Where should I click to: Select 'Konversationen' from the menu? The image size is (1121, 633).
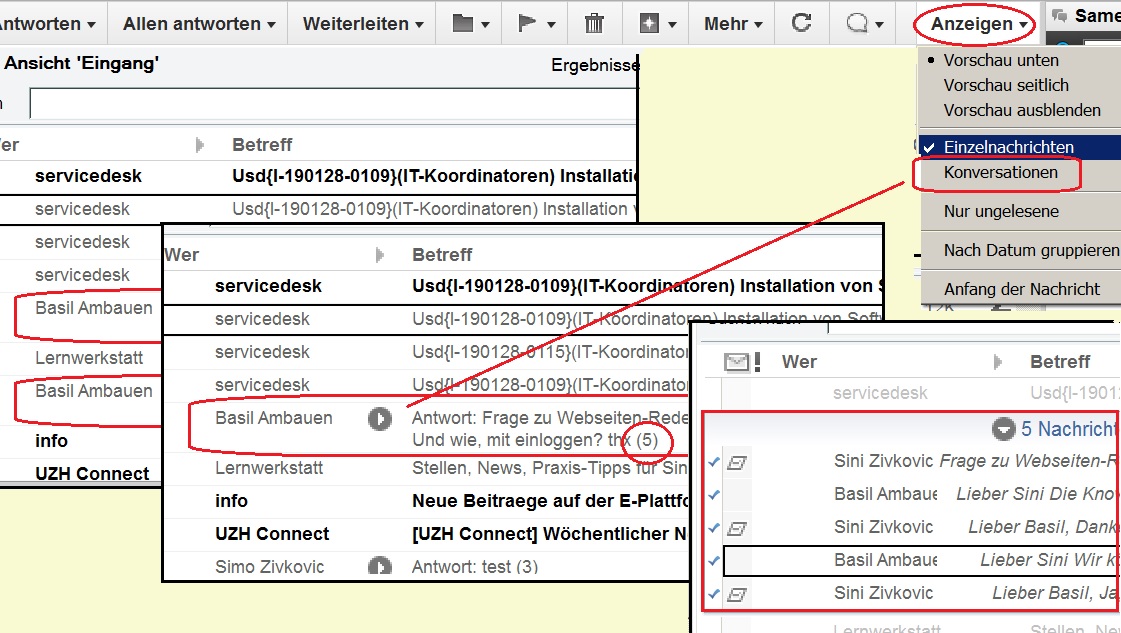pyautogui.click(x=1000, y=172)
